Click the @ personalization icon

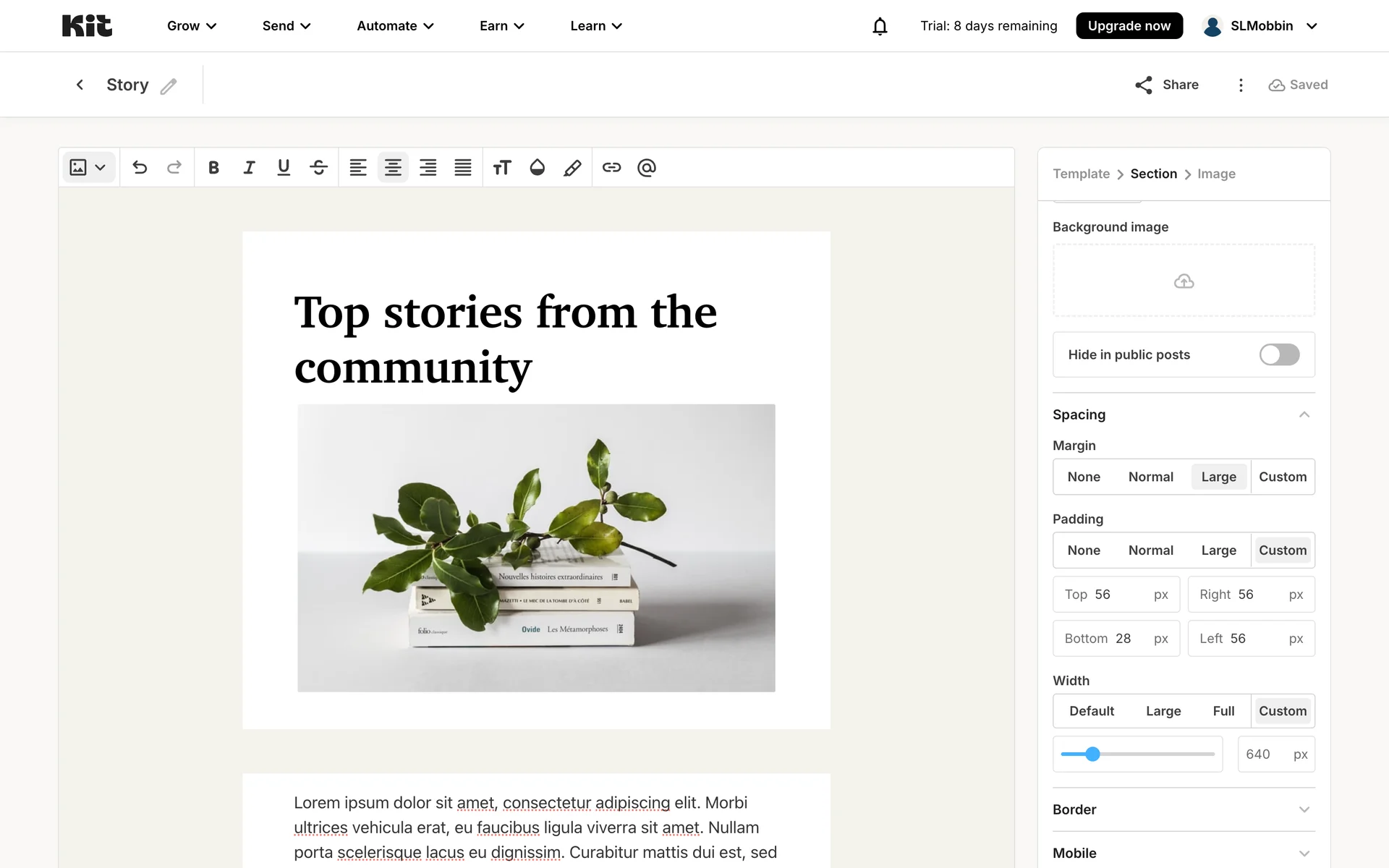coord(647,168)
